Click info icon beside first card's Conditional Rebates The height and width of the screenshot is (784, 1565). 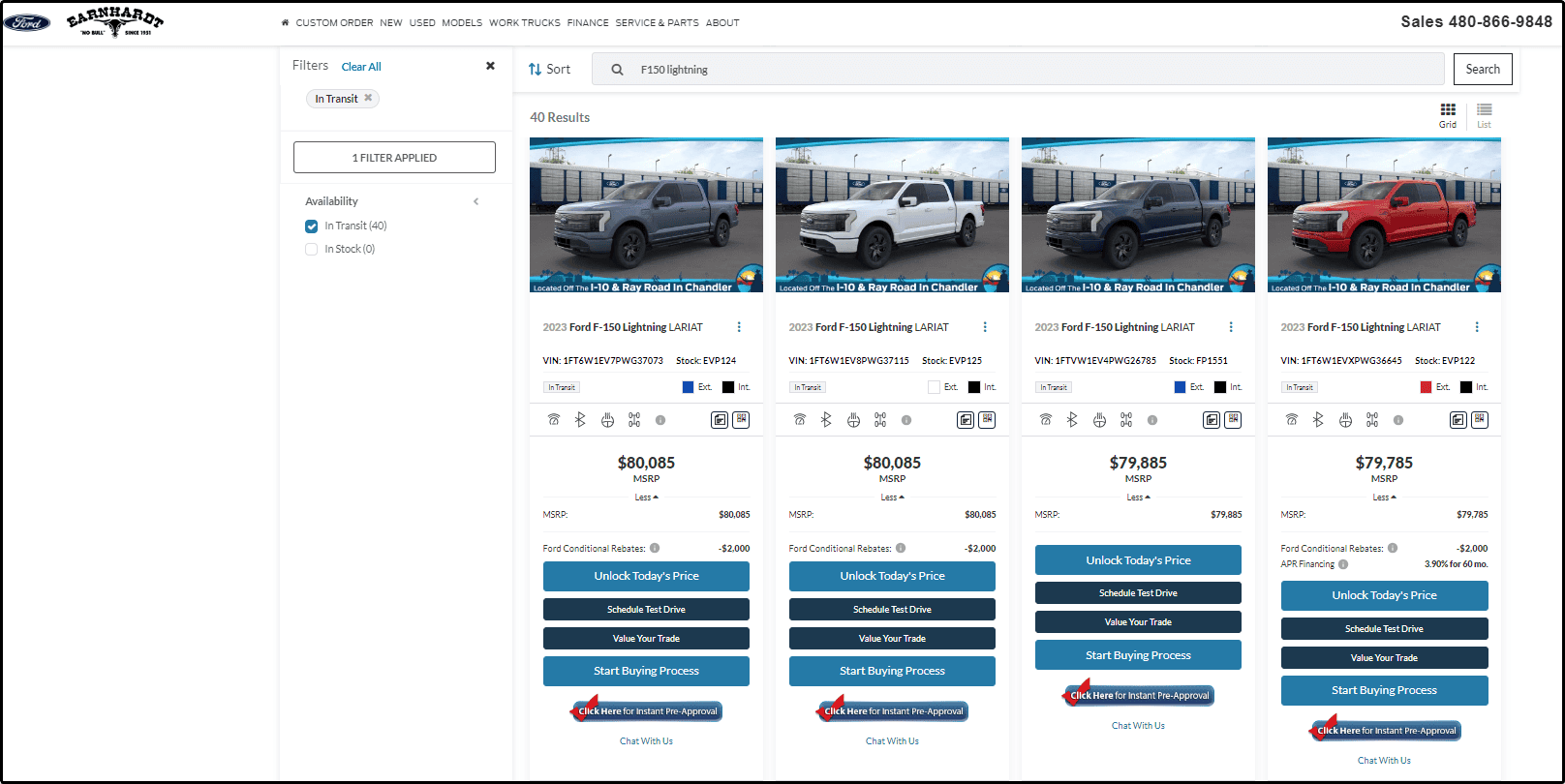(655, 548)
